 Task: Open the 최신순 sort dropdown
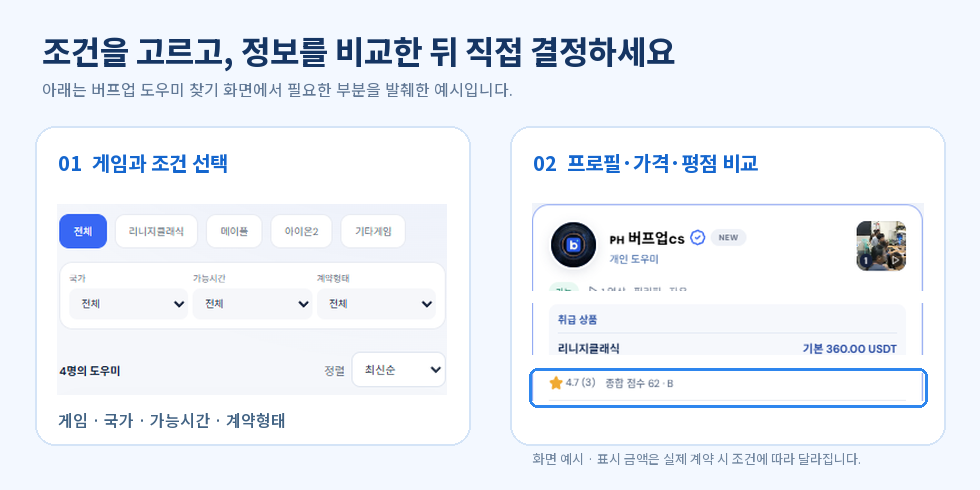(x=399, y=370)
